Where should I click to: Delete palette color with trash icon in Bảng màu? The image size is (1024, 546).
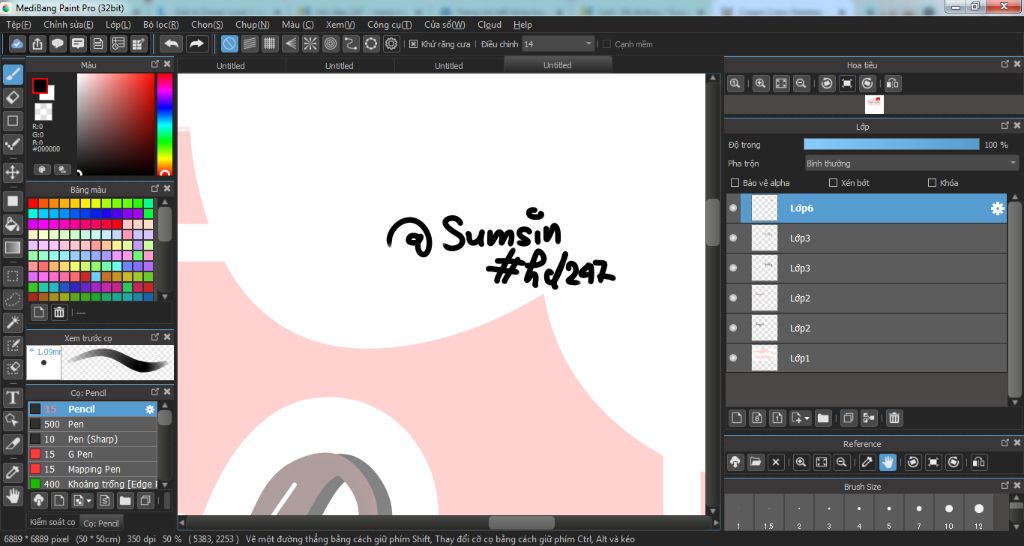[59, 312]
